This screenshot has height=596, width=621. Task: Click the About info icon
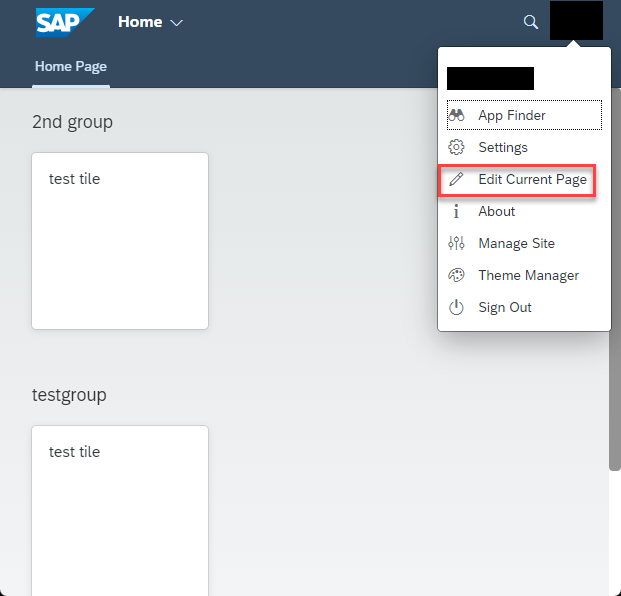[456, 211]
